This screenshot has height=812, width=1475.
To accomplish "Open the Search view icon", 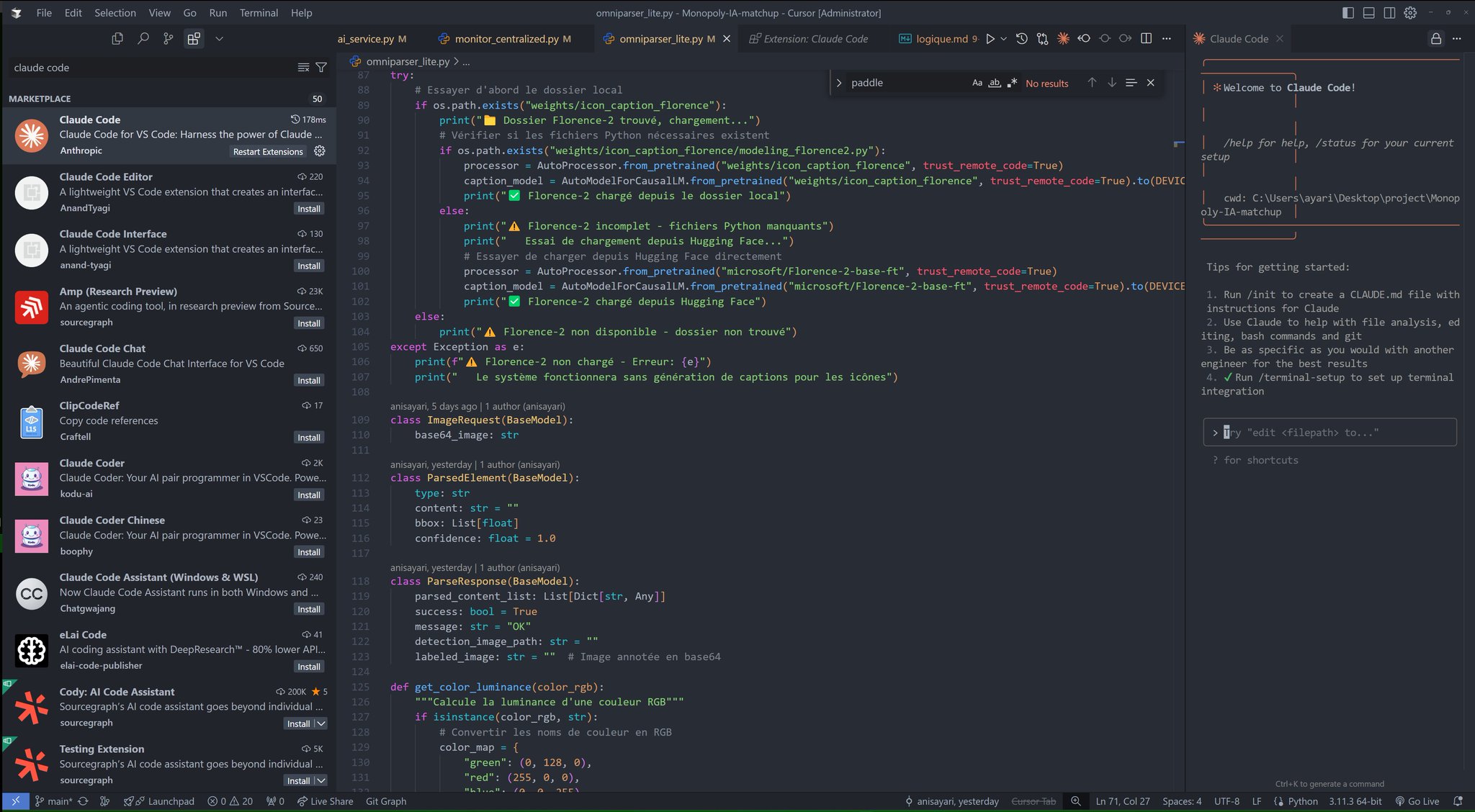I will [x=143, y=39].
